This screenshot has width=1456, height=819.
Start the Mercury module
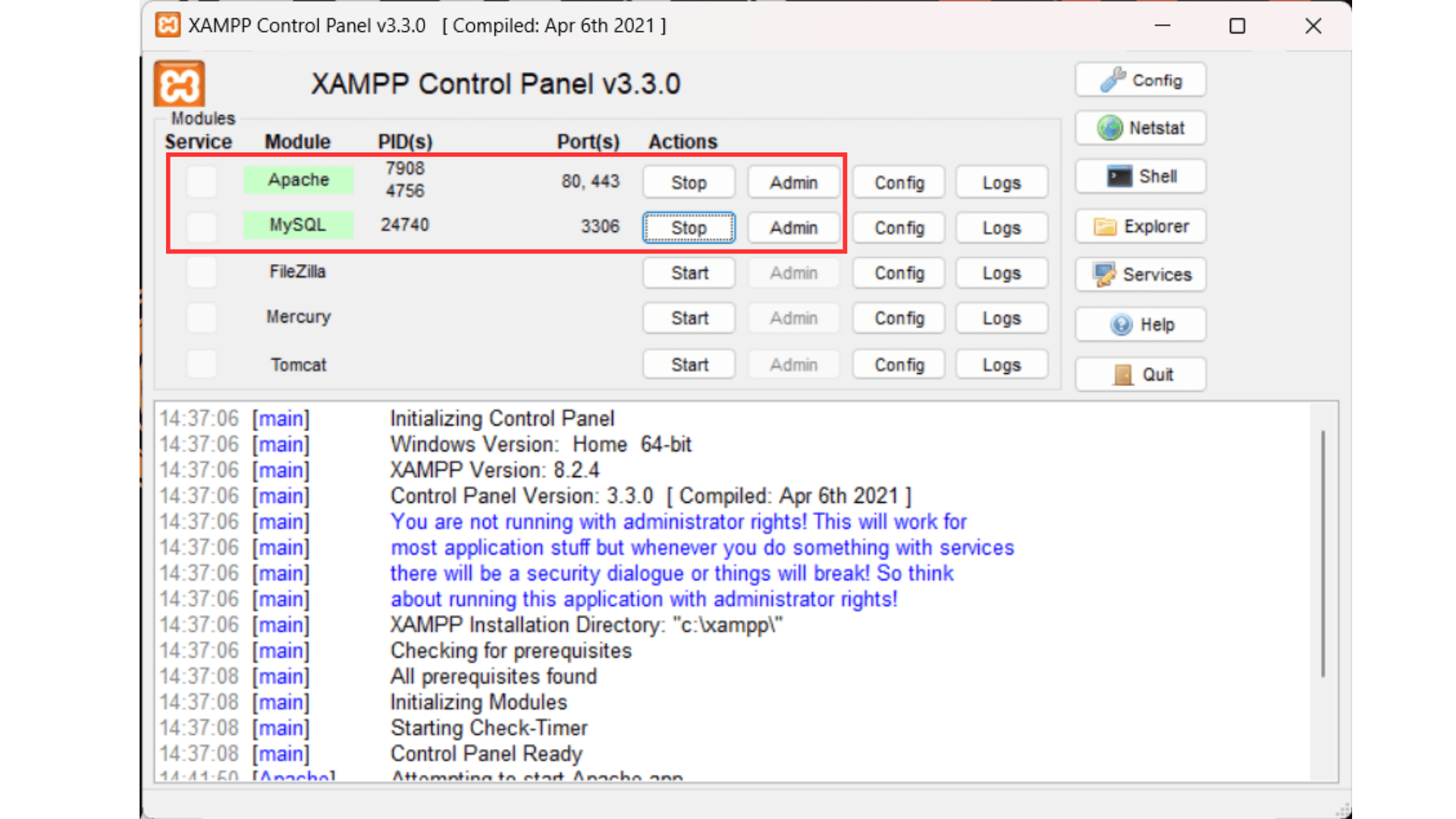point(688,318)
